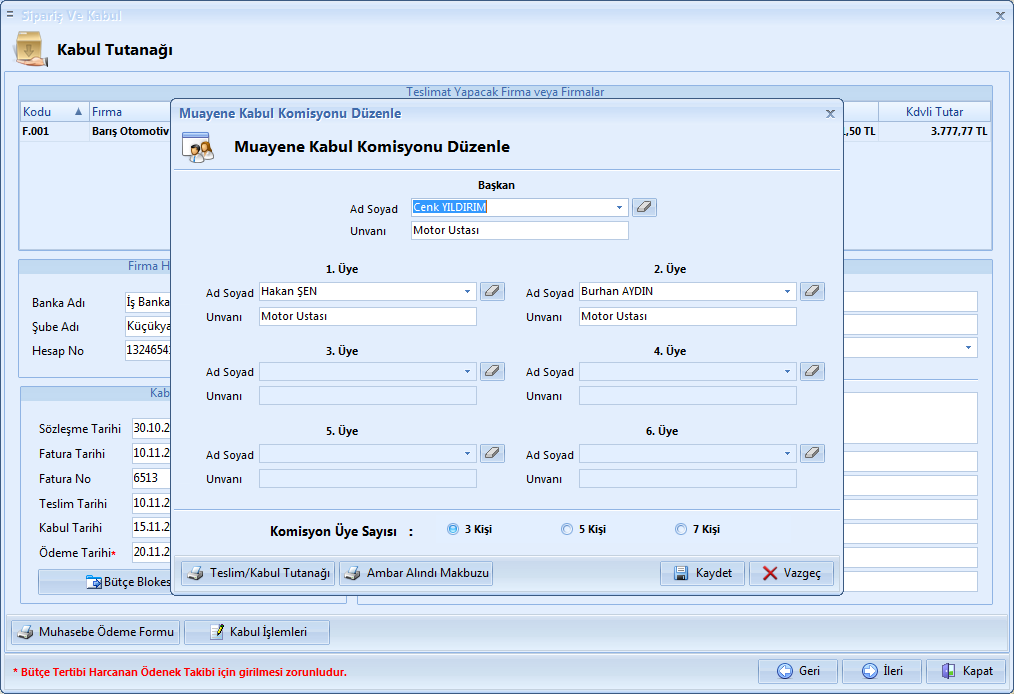
Task: Print the Teslim/Kabul Tutanağı
Action: 258,573
